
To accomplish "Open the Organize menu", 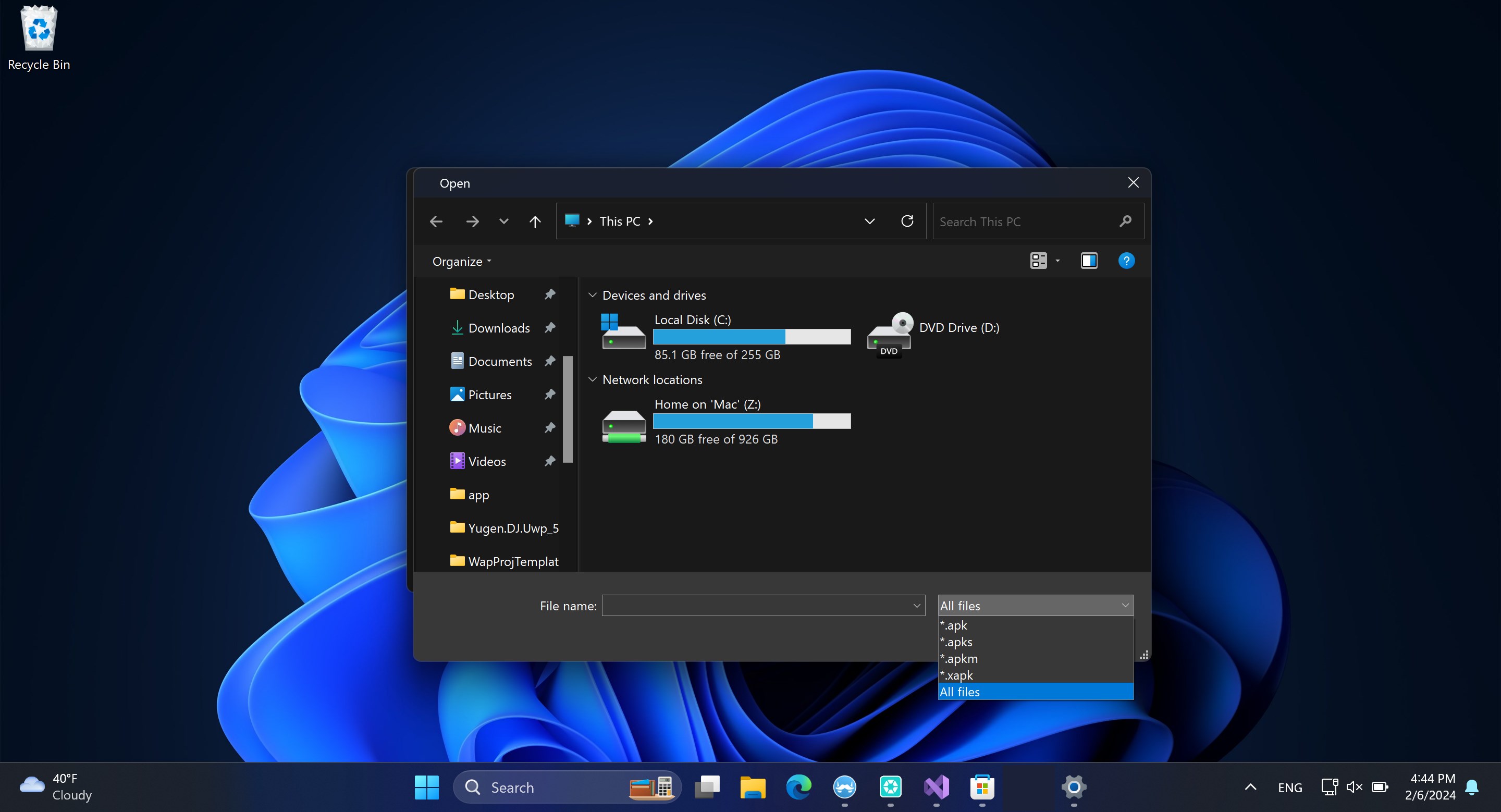I will click(461, 261).
